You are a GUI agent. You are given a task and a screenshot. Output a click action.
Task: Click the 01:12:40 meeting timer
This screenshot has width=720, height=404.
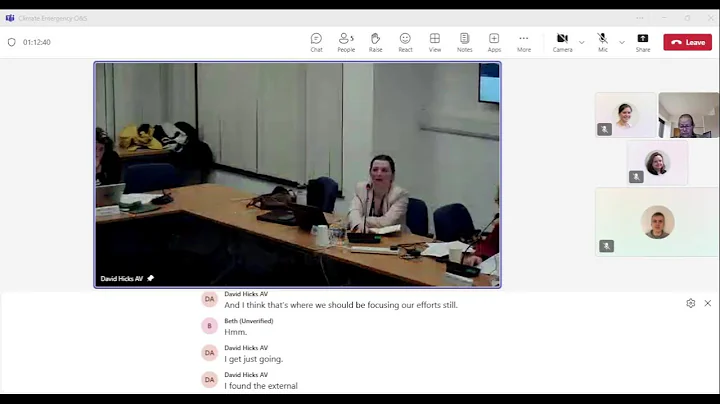tap(37, 42)
